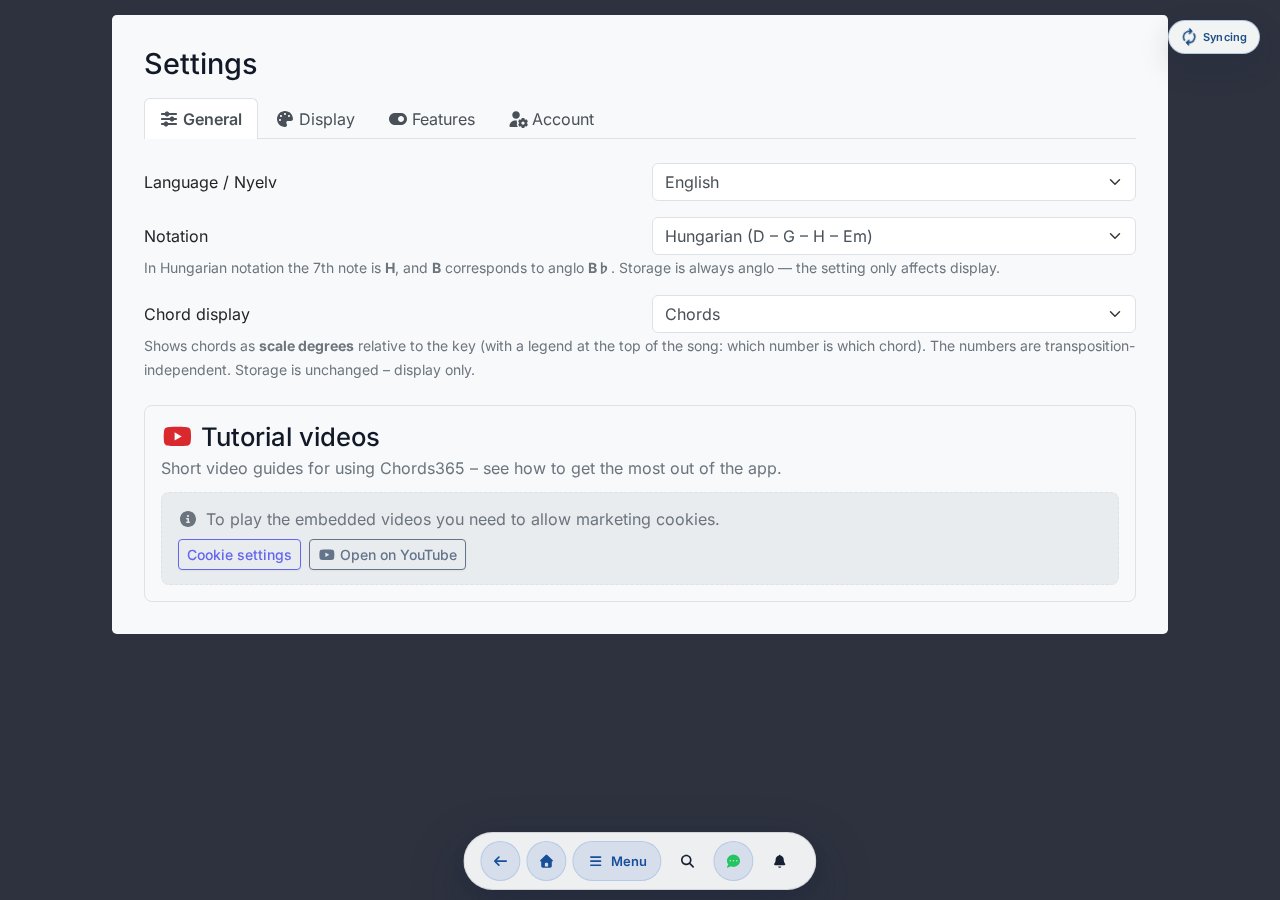Click Open on YouTube button

[x=387, y=555]
